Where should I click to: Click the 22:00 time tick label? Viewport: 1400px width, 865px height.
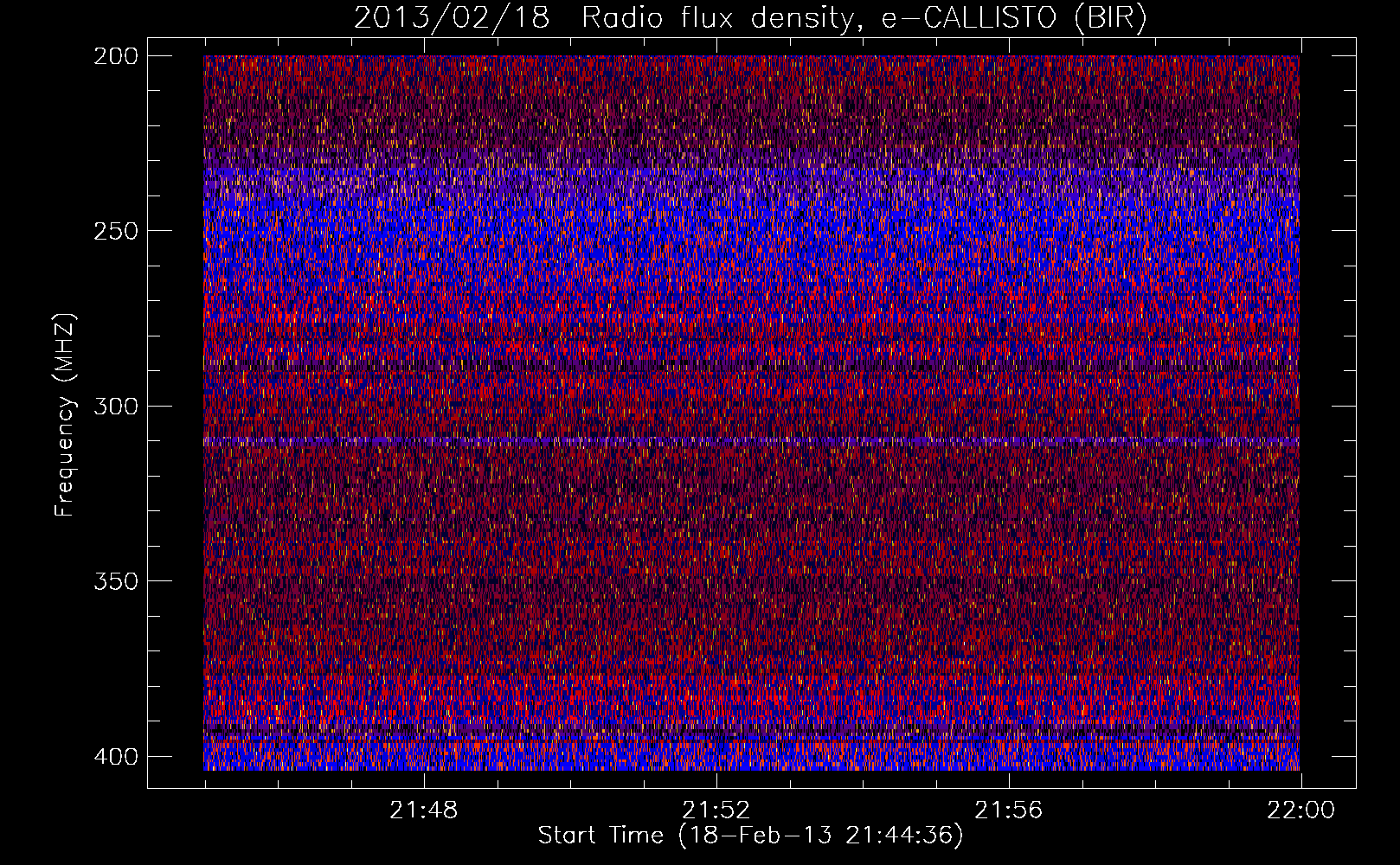click(x=1301, y=811)
